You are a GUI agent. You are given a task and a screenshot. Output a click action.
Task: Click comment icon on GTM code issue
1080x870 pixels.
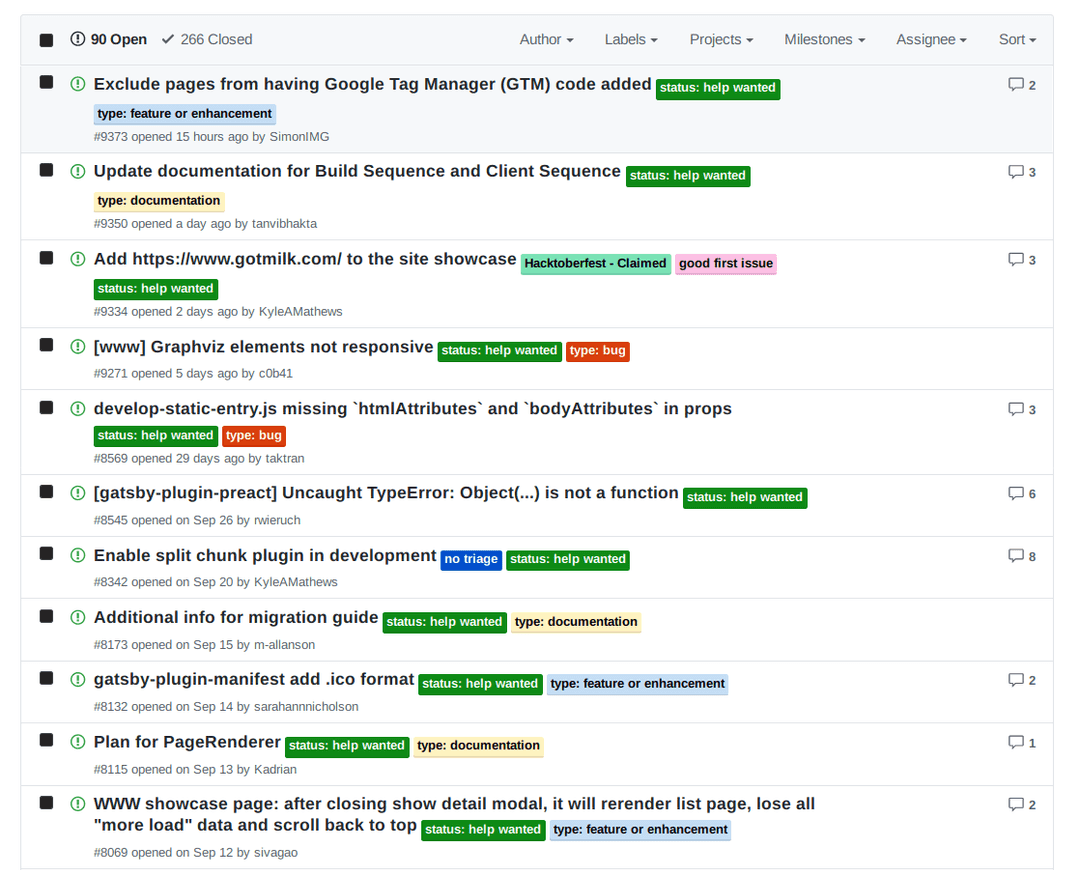tap(1016, 85)
